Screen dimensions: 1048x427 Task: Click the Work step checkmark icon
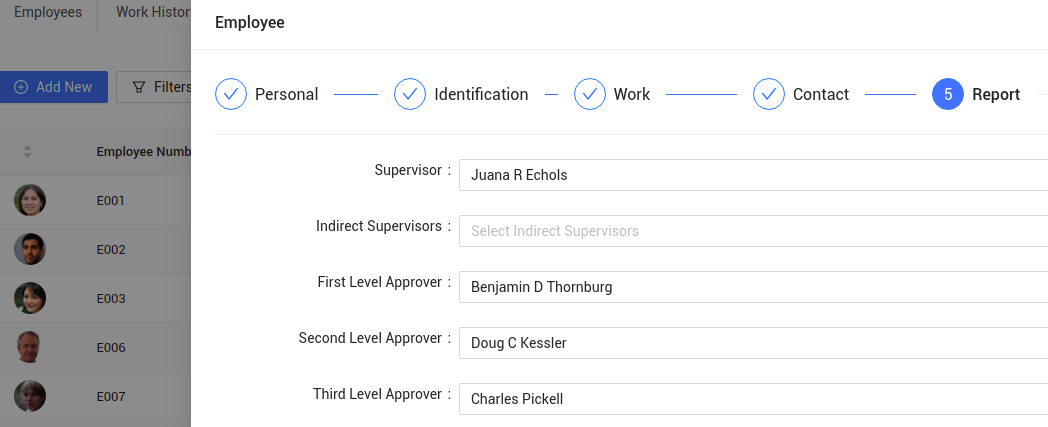tap(590, 94)
